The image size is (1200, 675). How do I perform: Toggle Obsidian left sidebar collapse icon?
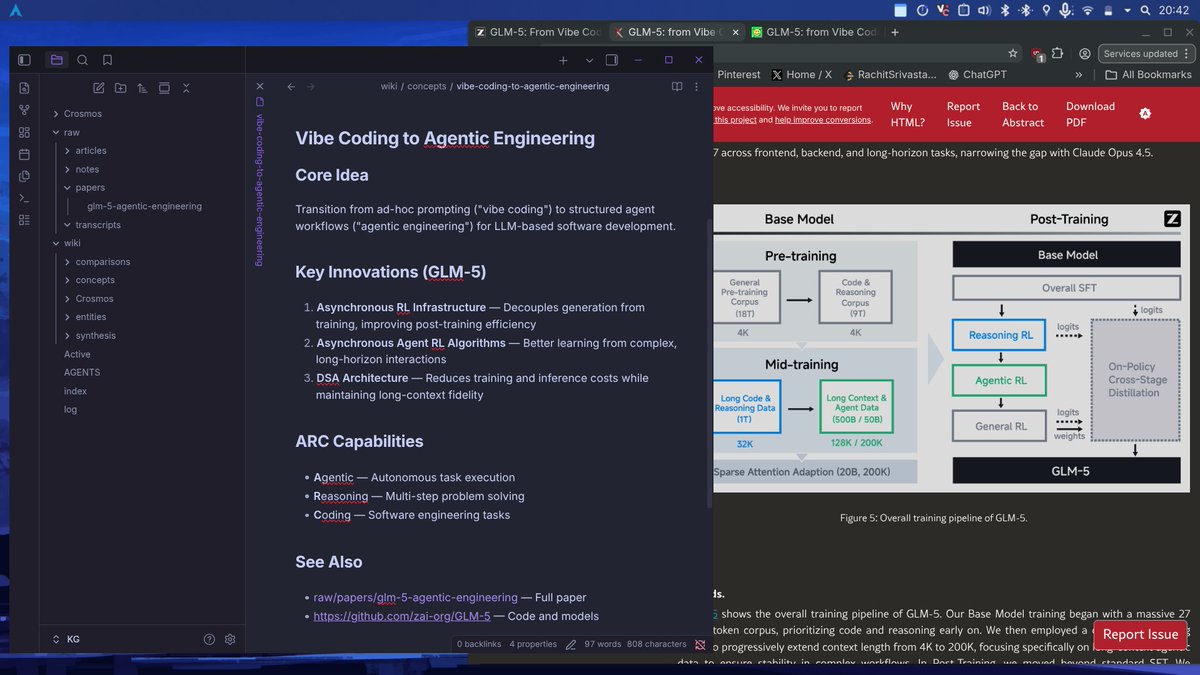tap(24, 60)
